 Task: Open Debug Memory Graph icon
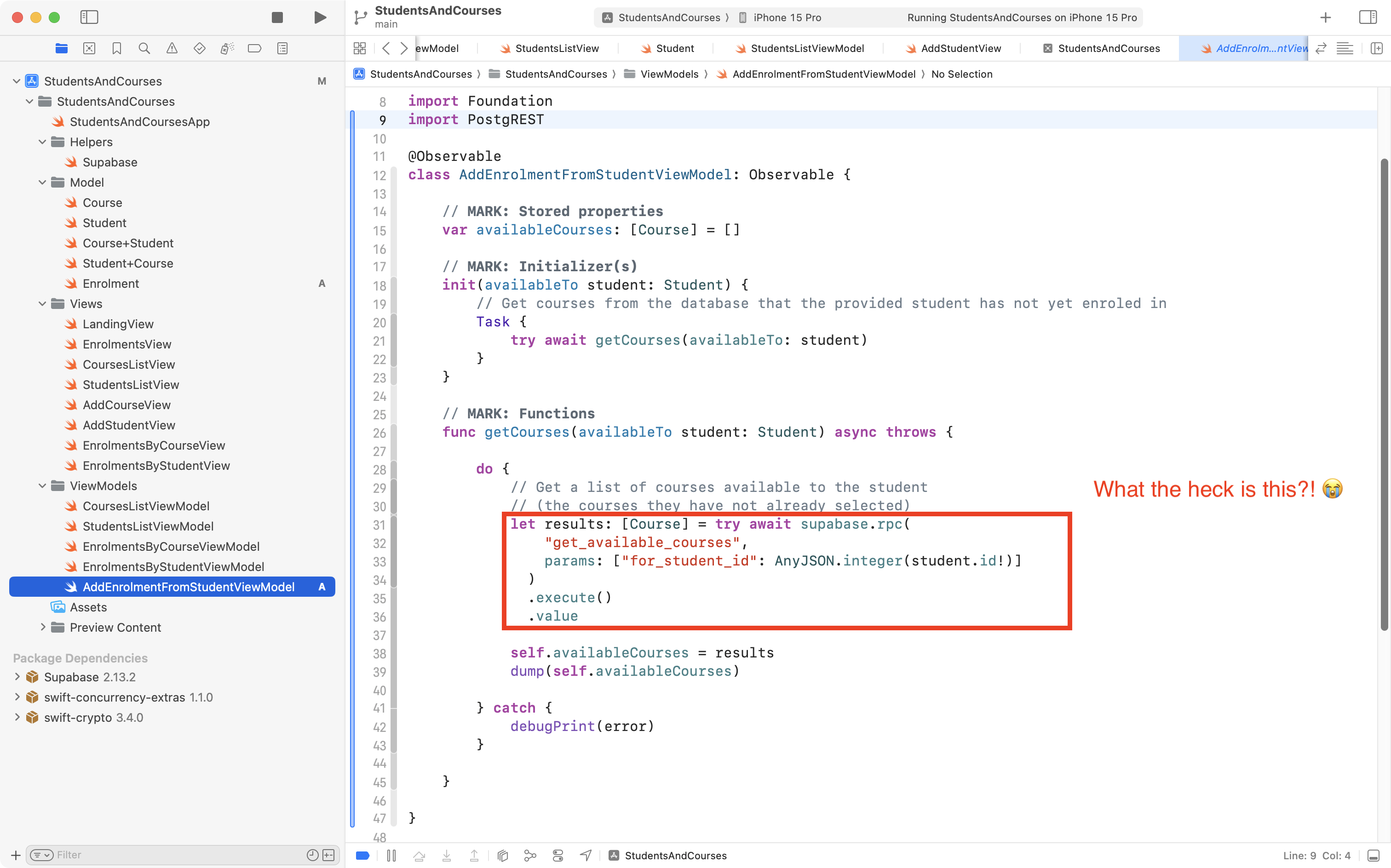coord(530,856)
